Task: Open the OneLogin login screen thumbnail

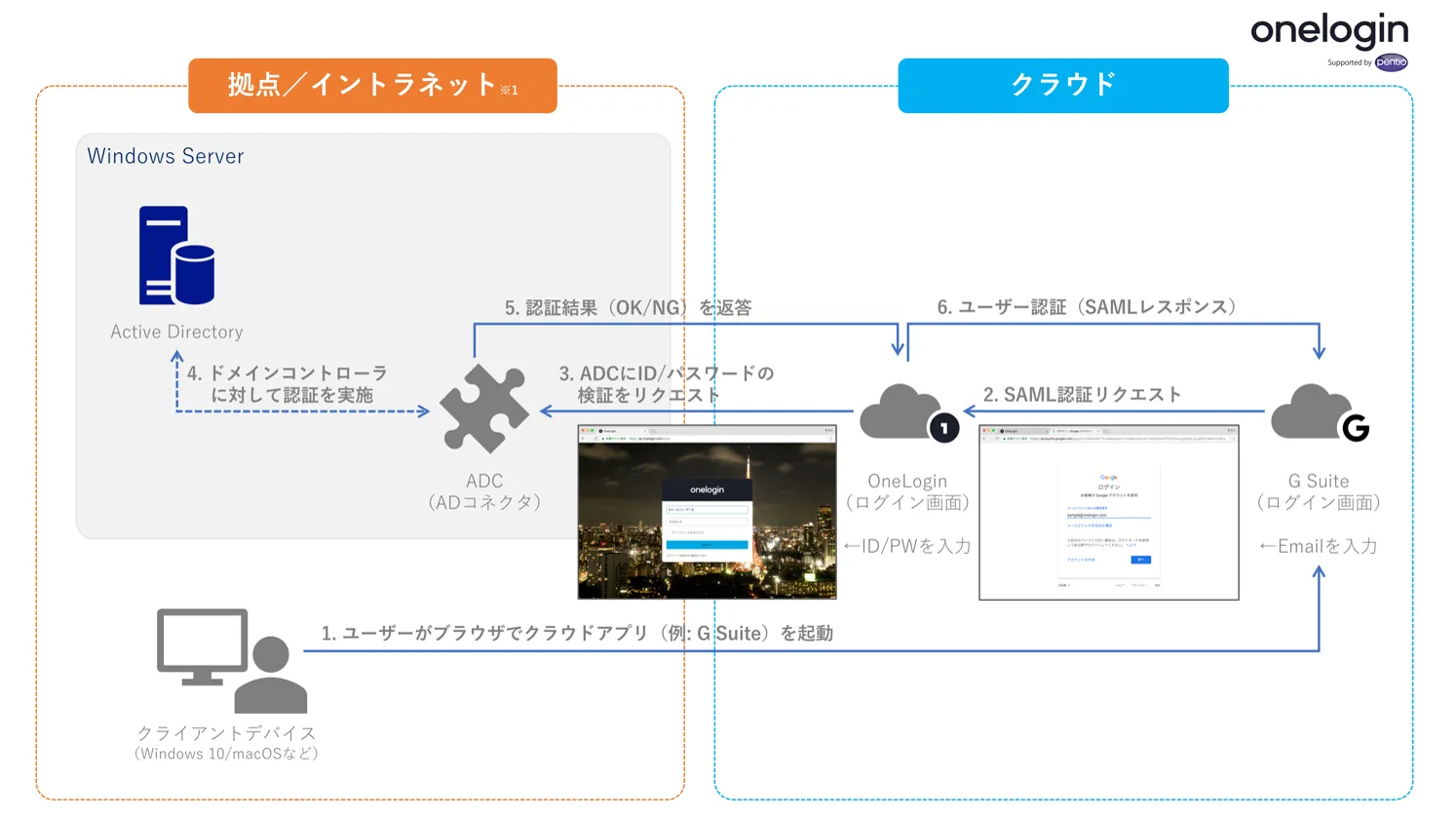Action: pos(707,512)
